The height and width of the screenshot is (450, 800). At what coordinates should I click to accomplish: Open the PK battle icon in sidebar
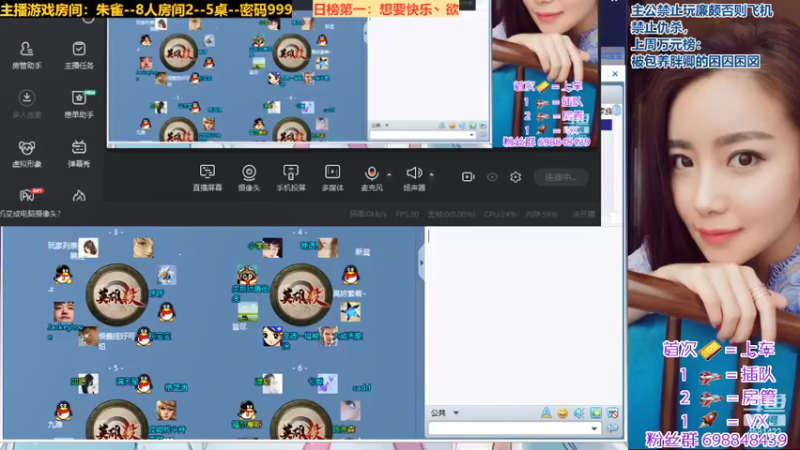tap(30, 194)
